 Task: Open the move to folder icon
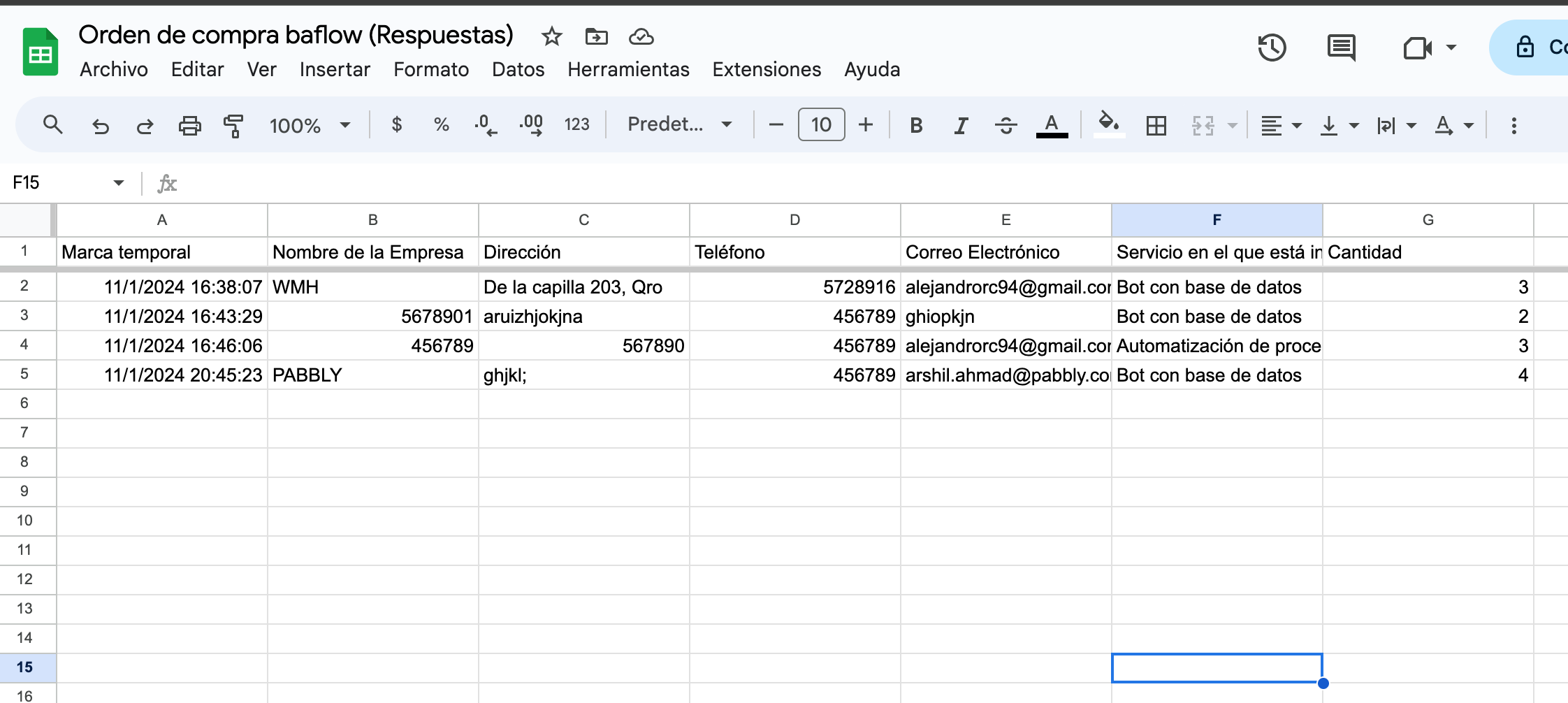pyautogui.click(x=596, y=36)
